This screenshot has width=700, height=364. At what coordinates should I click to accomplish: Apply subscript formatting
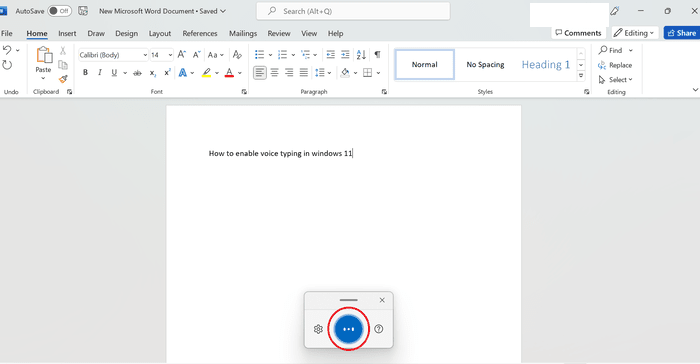click(153, 73)
